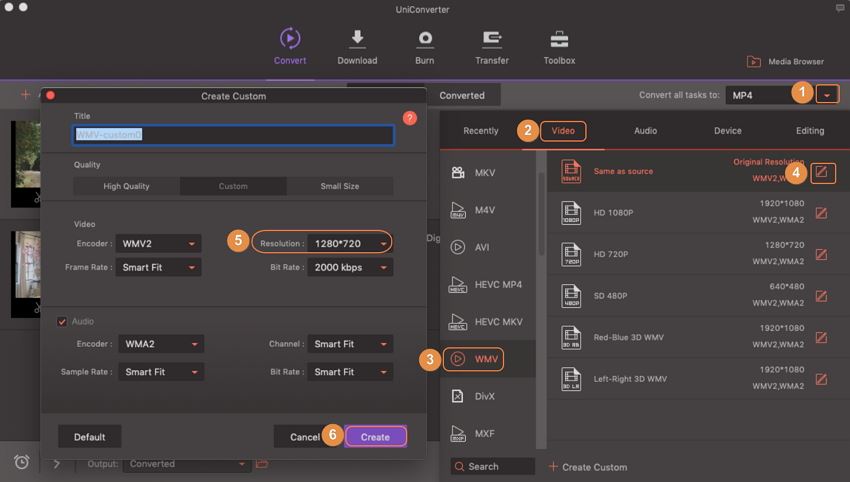Click the Cancel button
Screen dimensions: 850x482
(x=305, y=437)
